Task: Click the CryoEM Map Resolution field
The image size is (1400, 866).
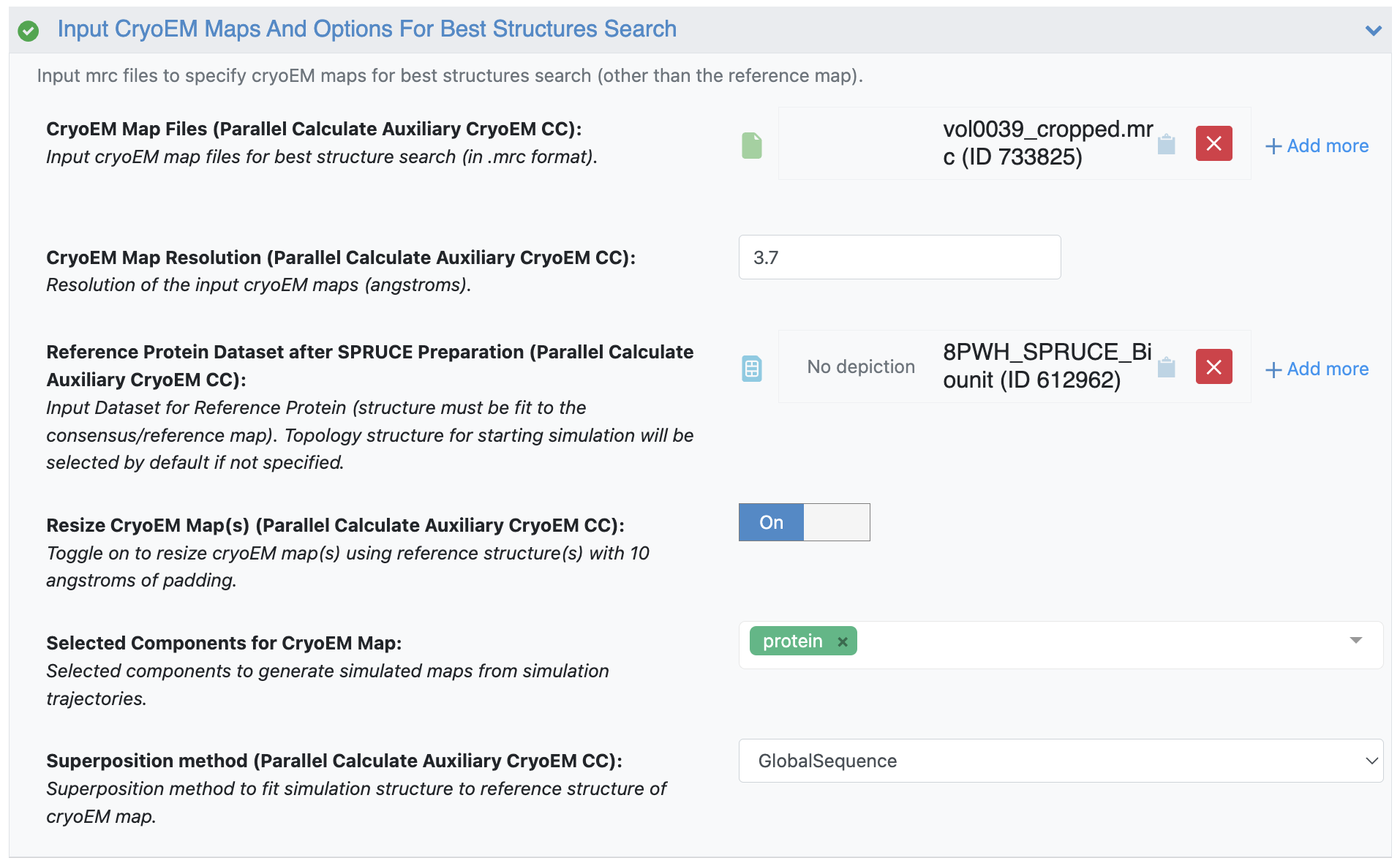Action: (899, 257)
